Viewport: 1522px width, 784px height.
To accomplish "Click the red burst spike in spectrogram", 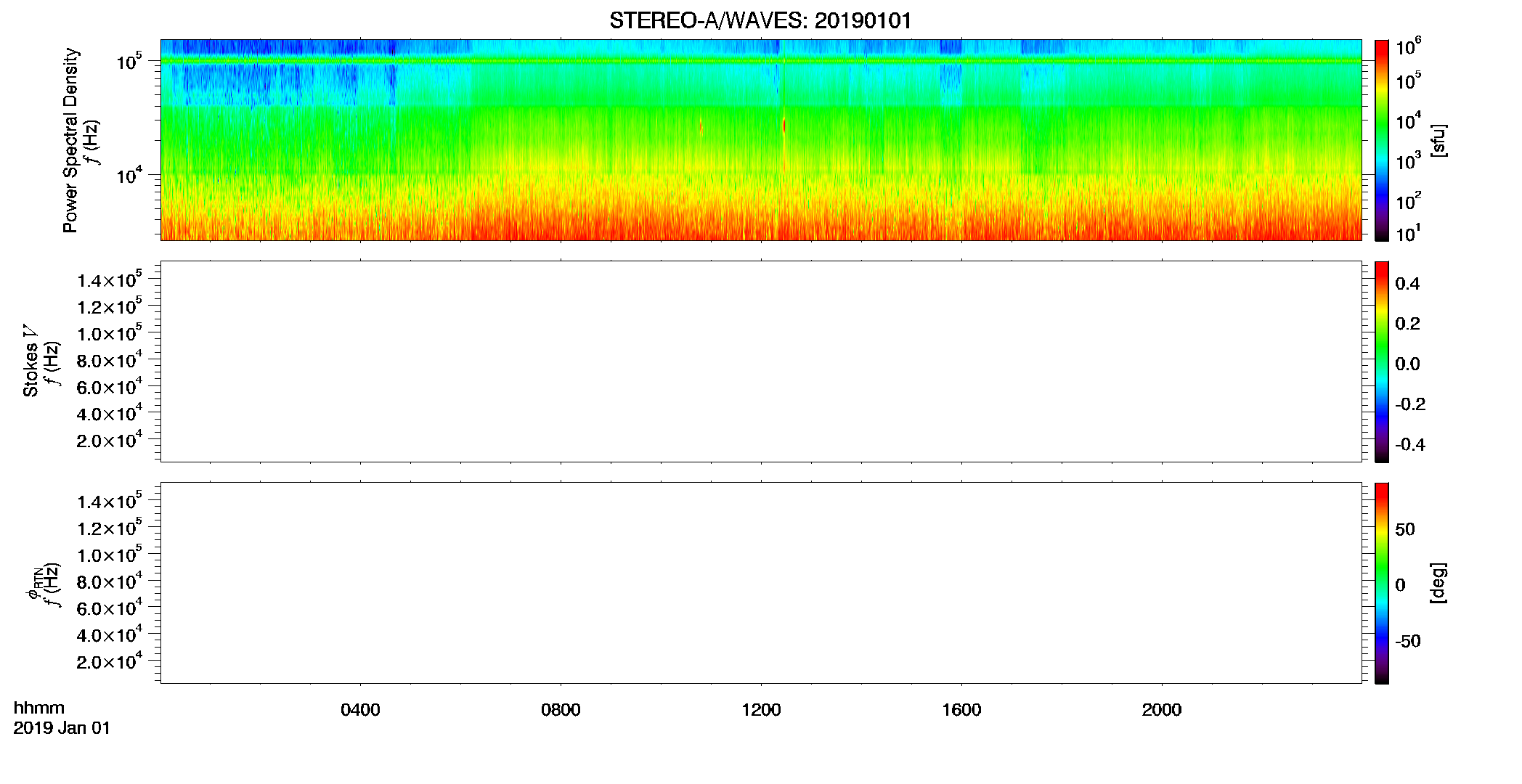I will 784,126.
